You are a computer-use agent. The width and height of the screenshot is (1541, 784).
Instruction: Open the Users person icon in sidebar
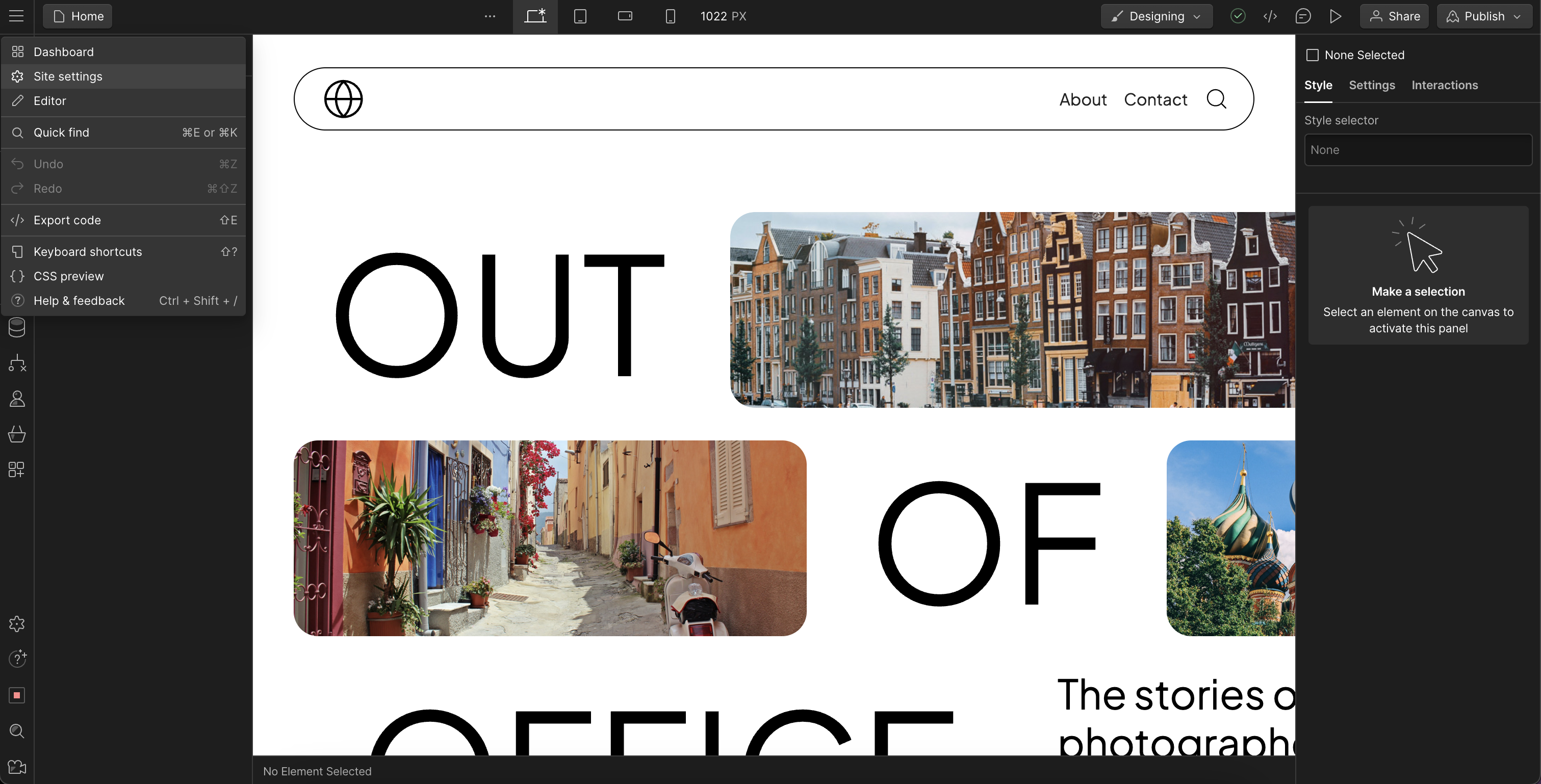point(17,399)
